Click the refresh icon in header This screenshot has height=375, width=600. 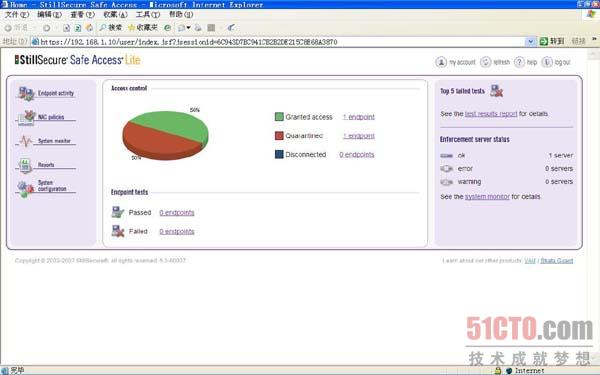point(486,62)
